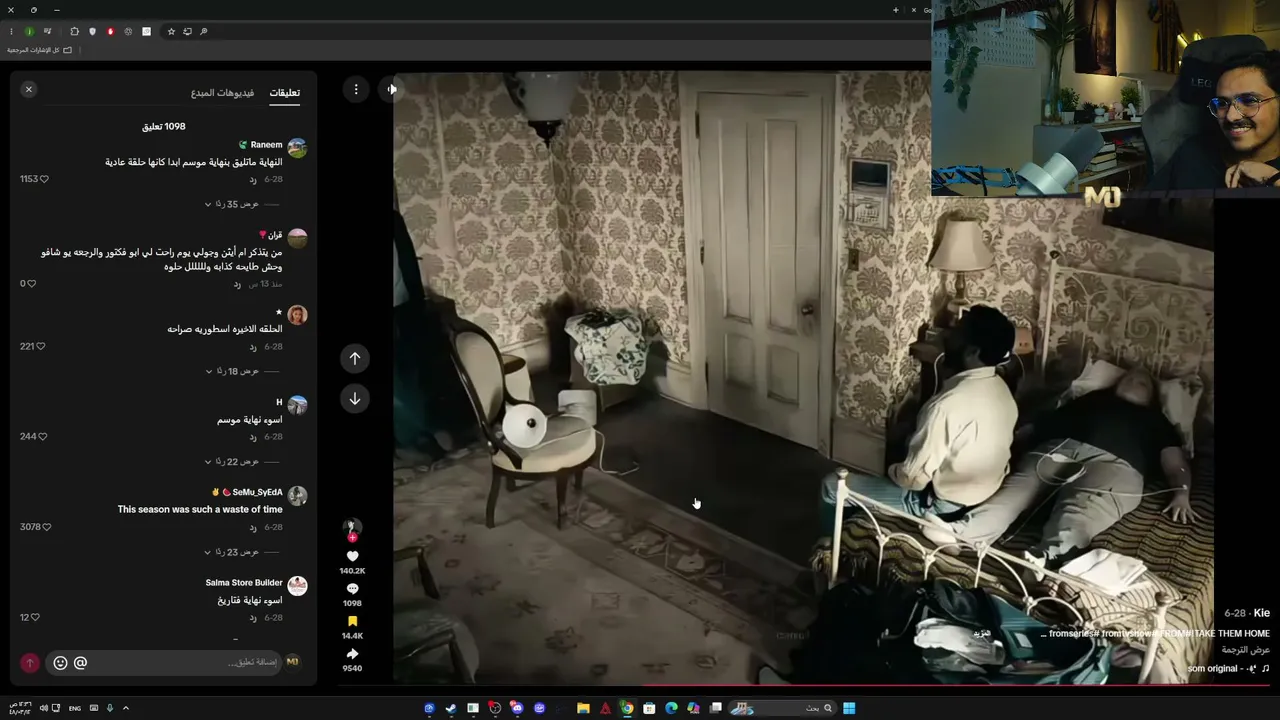The height and width of the screenshot is (720, 1280).
Task: Expand 22 replies under H's comment
Action: pyautogui.click(x=232, y=462)
